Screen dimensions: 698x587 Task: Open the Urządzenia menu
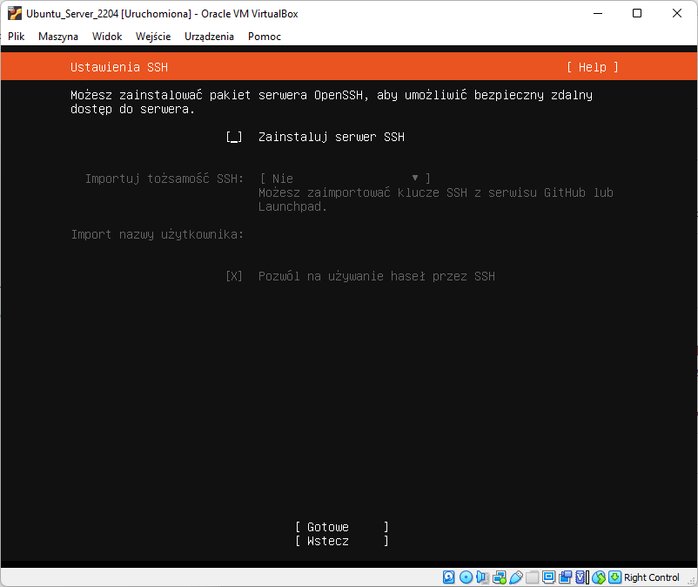pos(209,36)
